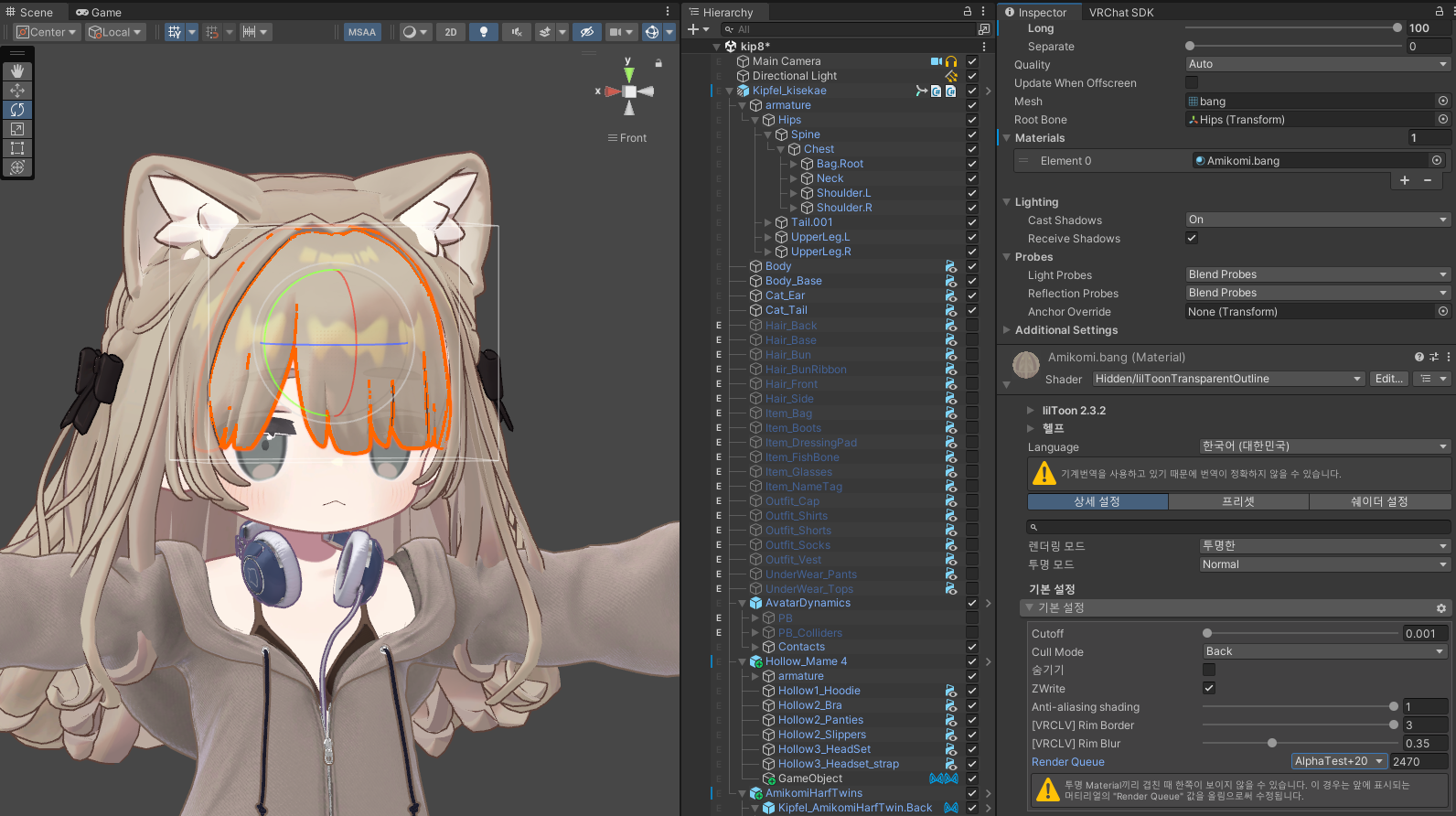Toggle Main Camera active checkbox in Hierarchy
1456x816 pixels.
(x=972, y=62)
